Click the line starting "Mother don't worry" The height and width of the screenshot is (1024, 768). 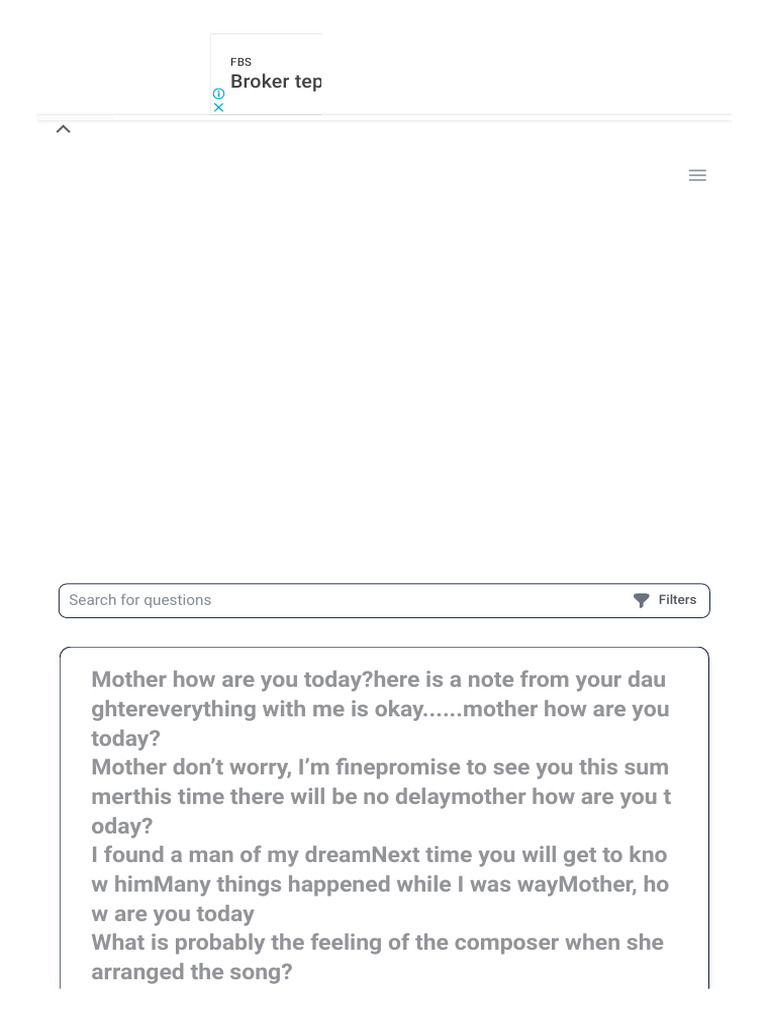[x=380, y=768]
